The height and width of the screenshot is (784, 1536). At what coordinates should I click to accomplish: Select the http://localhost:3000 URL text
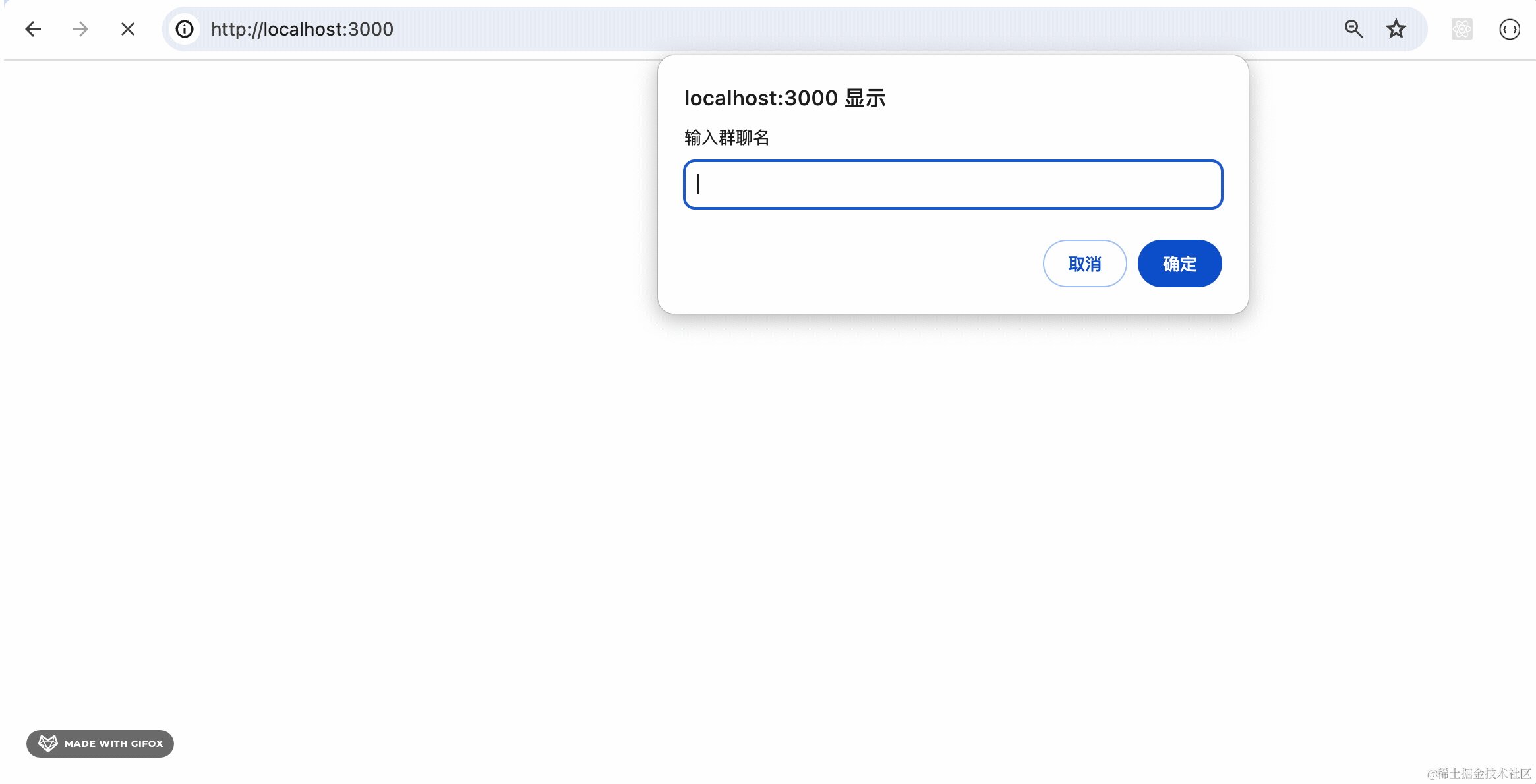point(302,29)
